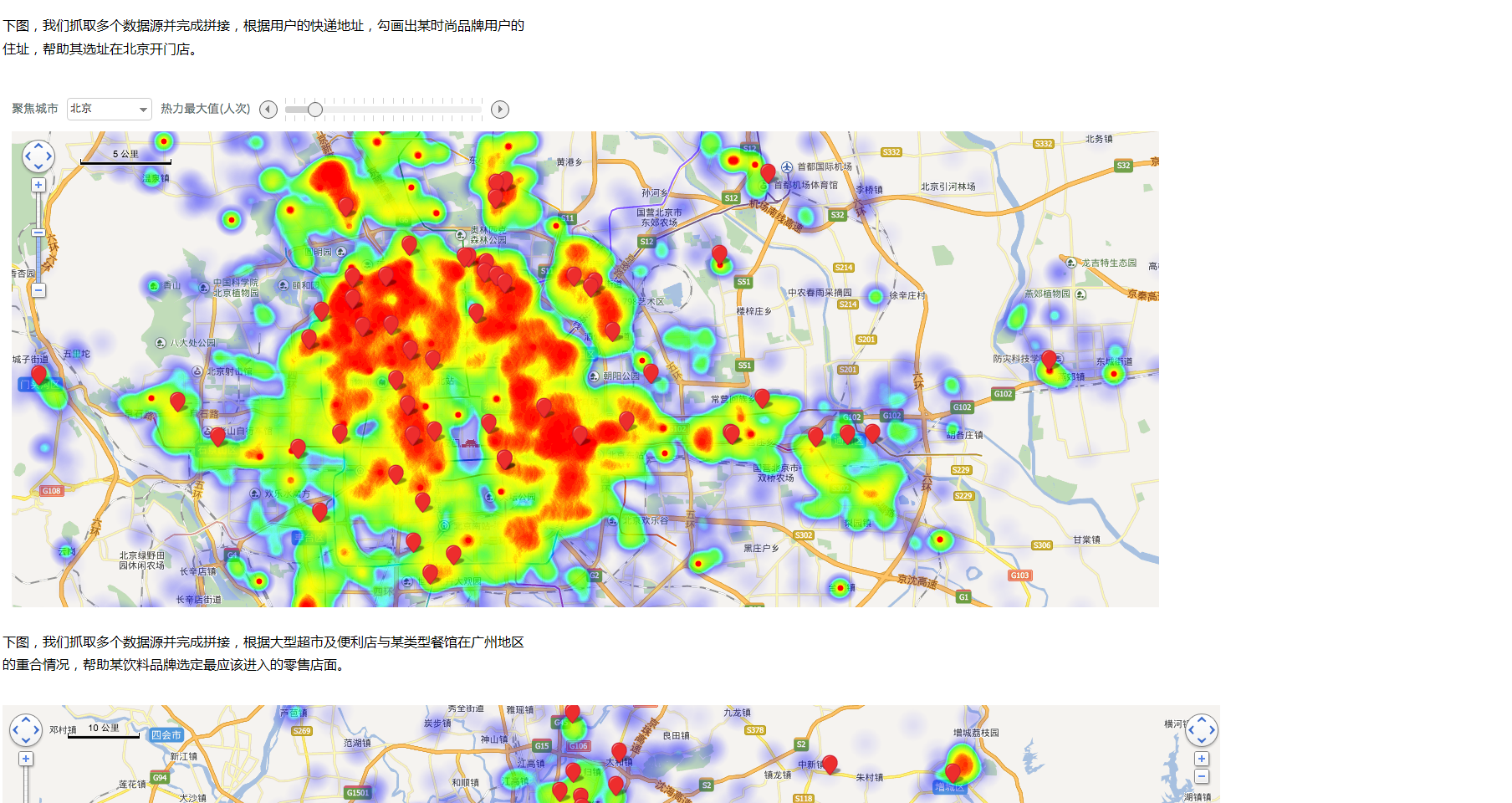Click the right pan control on the Guangzhou map

[x=1202, y=729]
